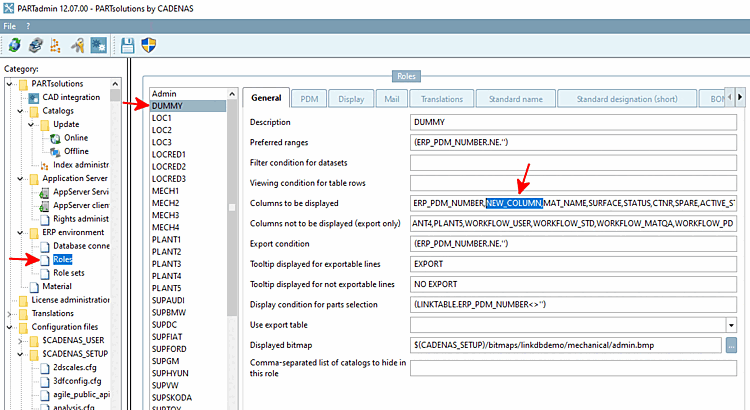Select the LOC1 role
This screenshot has width=750, height=410.
click(x=188, y=118)
